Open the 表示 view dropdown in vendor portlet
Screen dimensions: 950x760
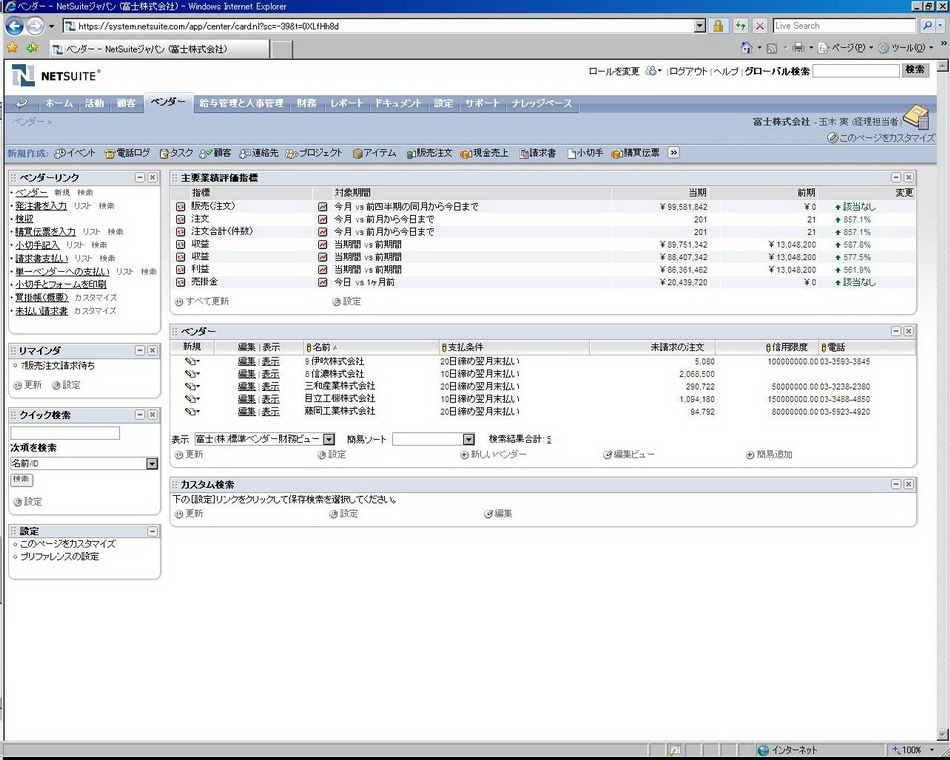[x=329, y=439]
